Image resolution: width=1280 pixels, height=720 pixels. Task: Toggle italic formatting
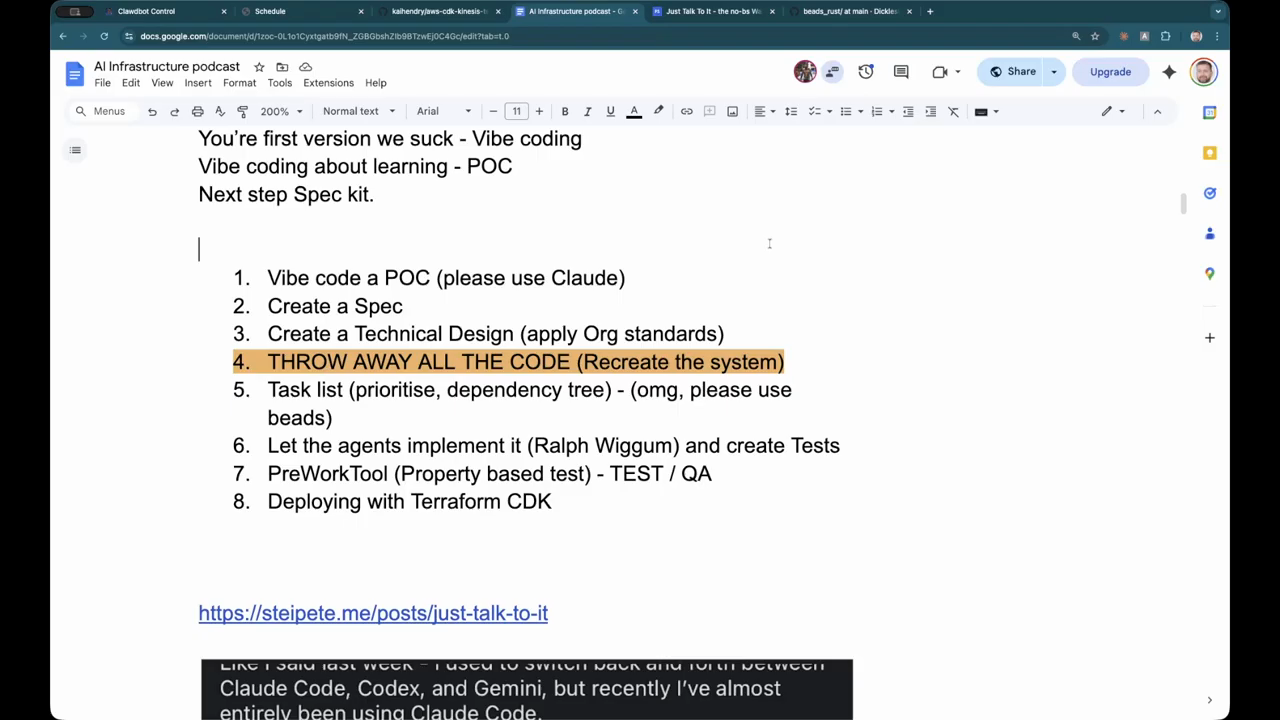[587, 111]
